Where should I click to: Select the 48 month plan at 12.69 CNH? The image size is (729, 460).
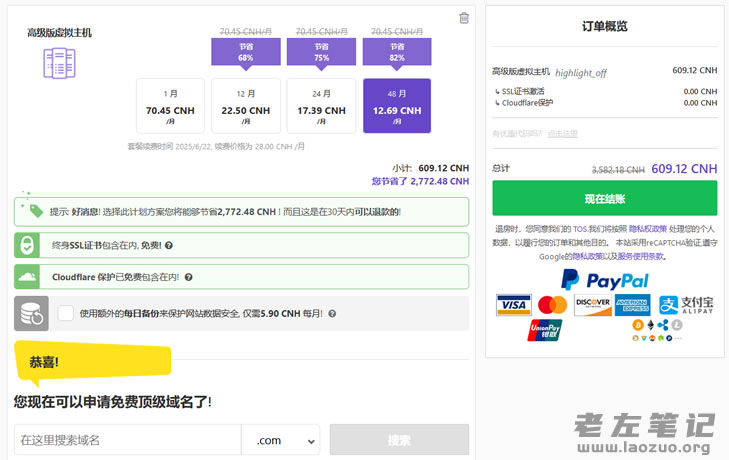pyautogui.click(x=397, y=106)
